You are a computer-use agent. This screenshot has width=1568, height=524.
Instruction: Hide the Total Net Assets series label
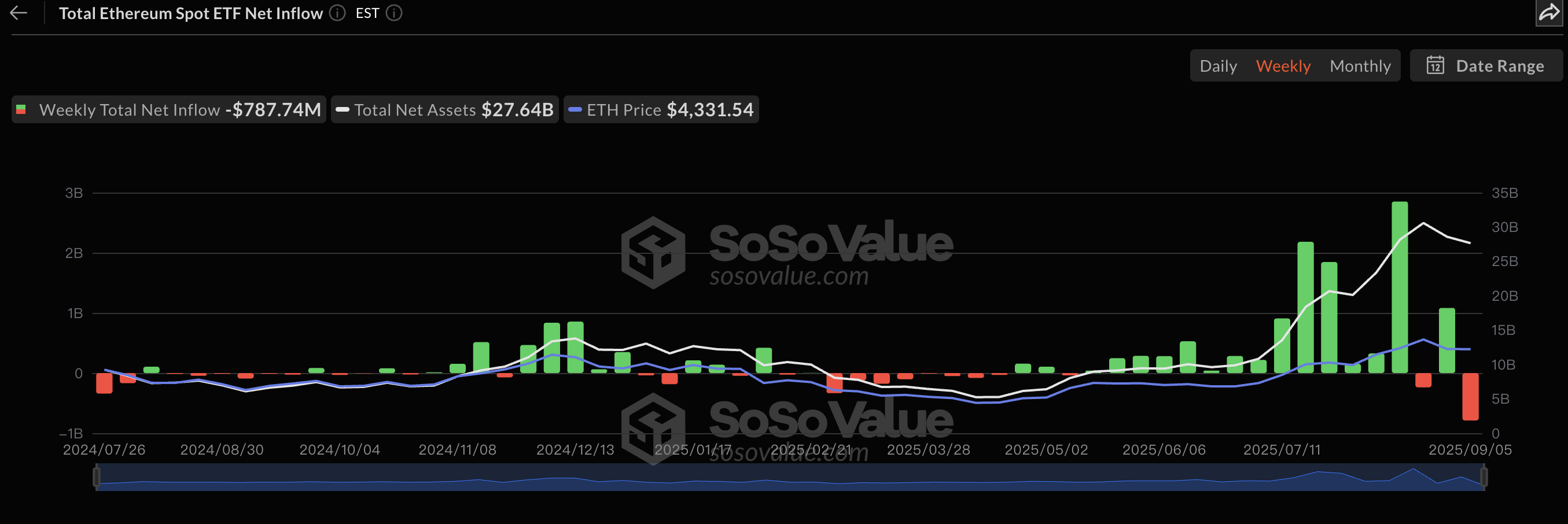(x=414, y=110)
